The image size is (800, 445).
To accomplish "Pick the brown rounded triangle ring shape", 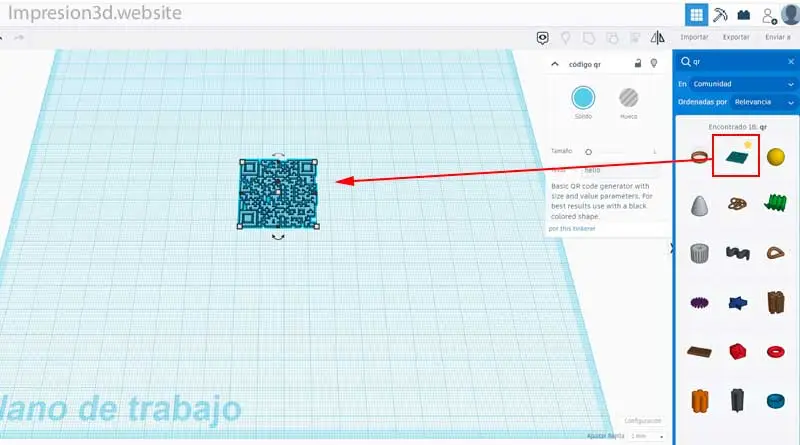I will click(776, 253).
